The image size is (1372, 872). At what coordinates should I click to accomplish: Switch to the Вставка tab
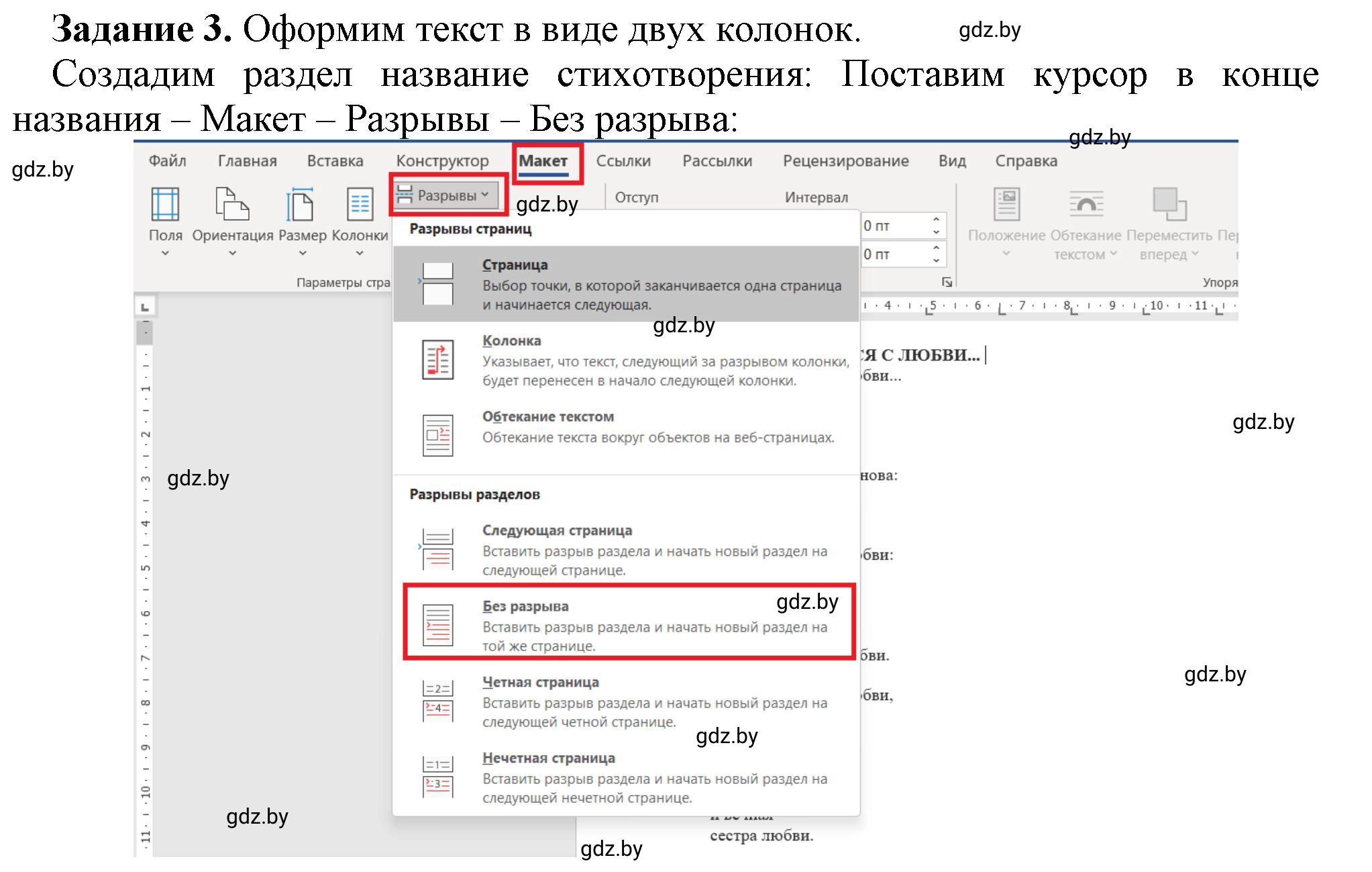[335, 161]
